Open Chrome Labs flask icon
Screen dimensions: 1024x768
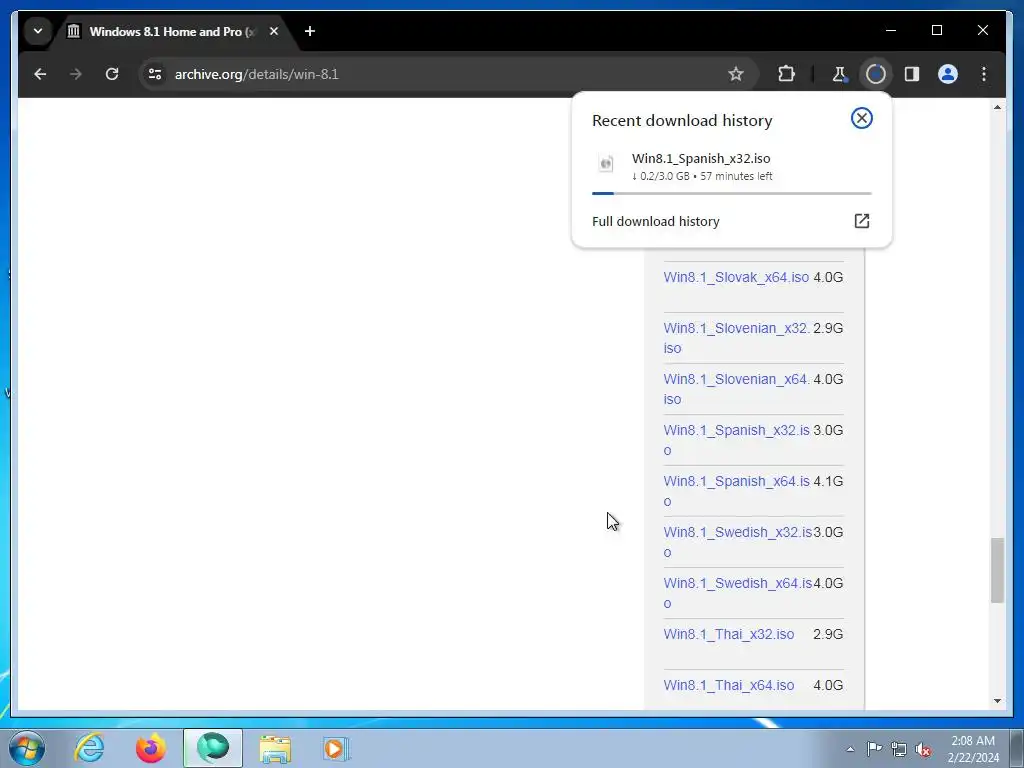click(x=839, y=74)
